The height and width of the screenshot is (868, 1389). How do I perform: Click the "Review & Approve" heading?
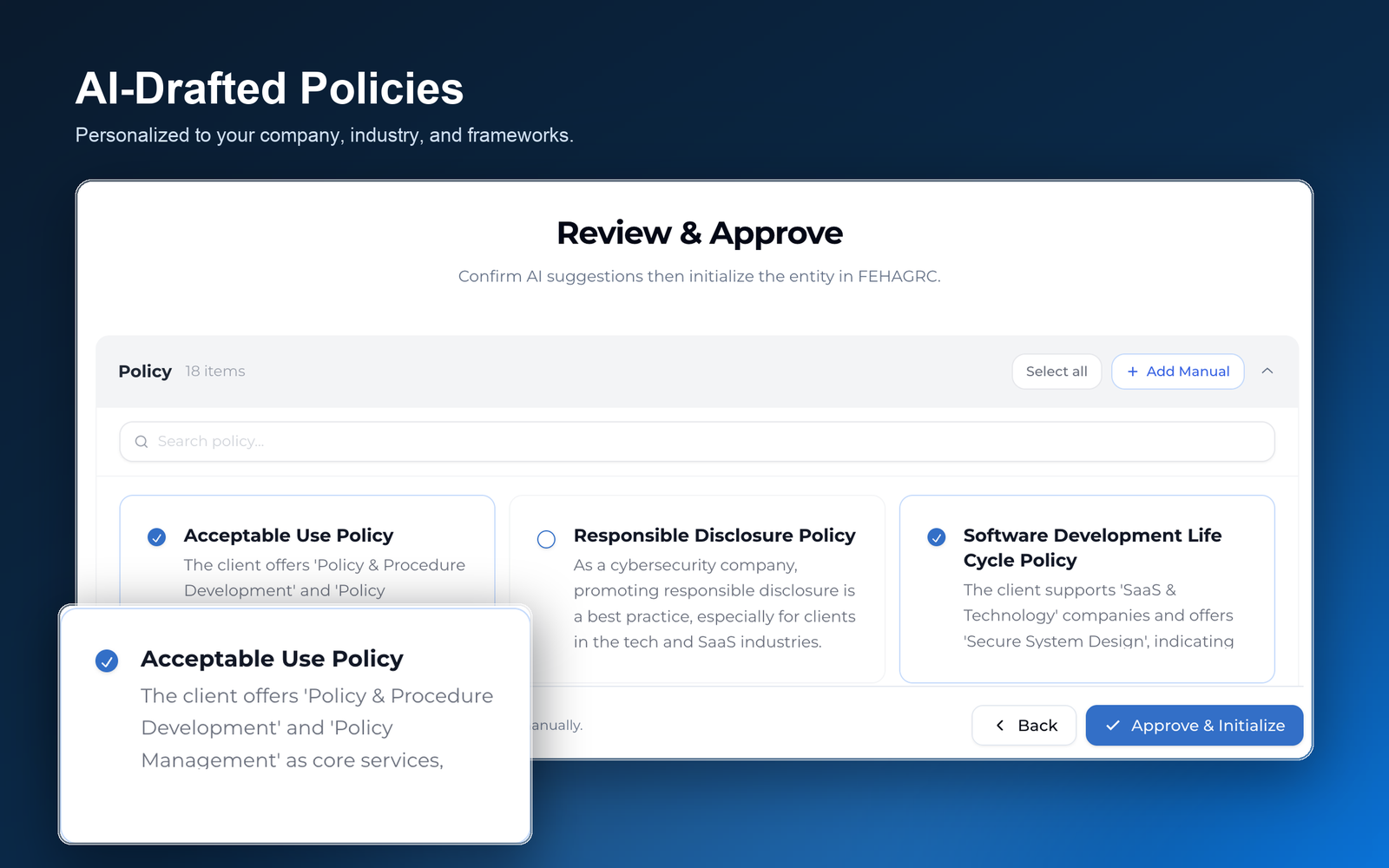point(700,233)
